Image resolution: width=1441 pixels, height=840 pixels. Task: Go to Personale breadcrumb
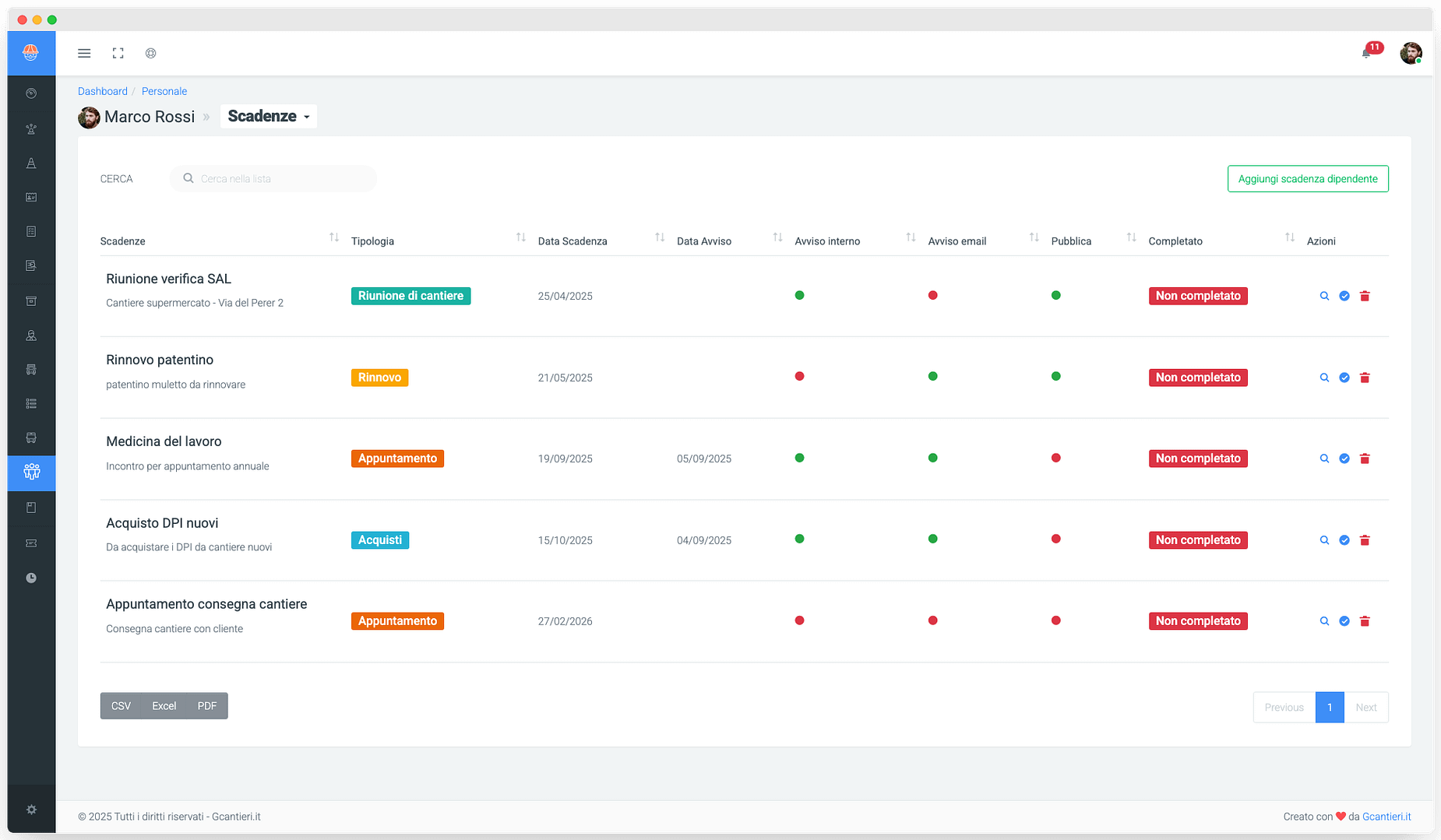pos(164,91)
